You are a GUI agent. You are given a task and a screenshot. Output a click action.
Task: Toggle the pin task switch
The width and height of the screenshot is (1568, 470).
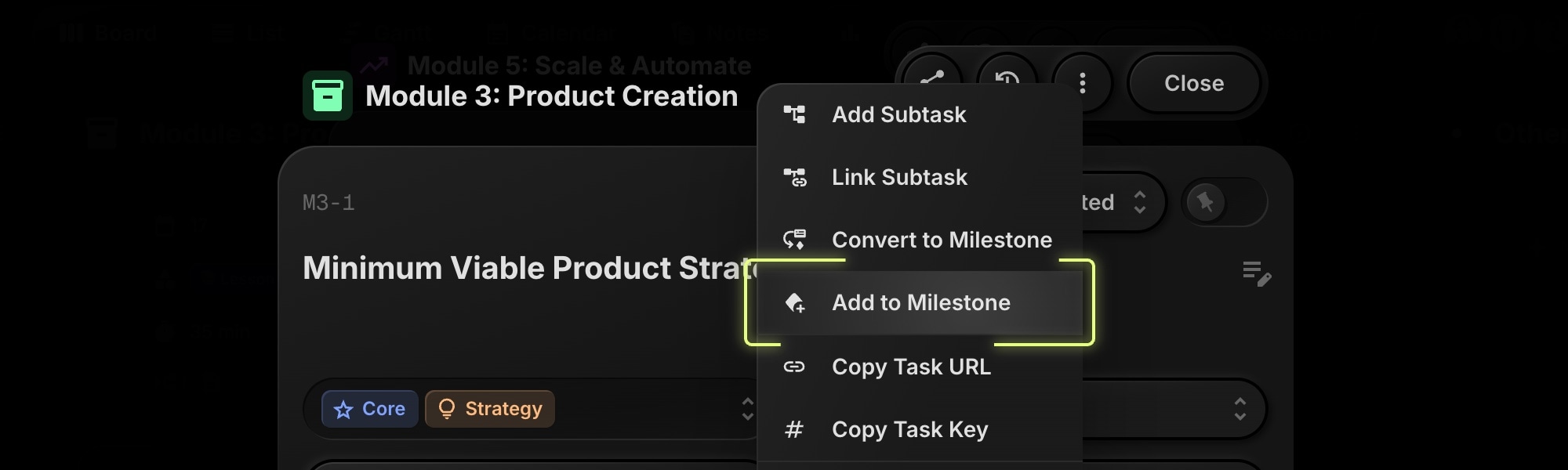point(1223,202)
